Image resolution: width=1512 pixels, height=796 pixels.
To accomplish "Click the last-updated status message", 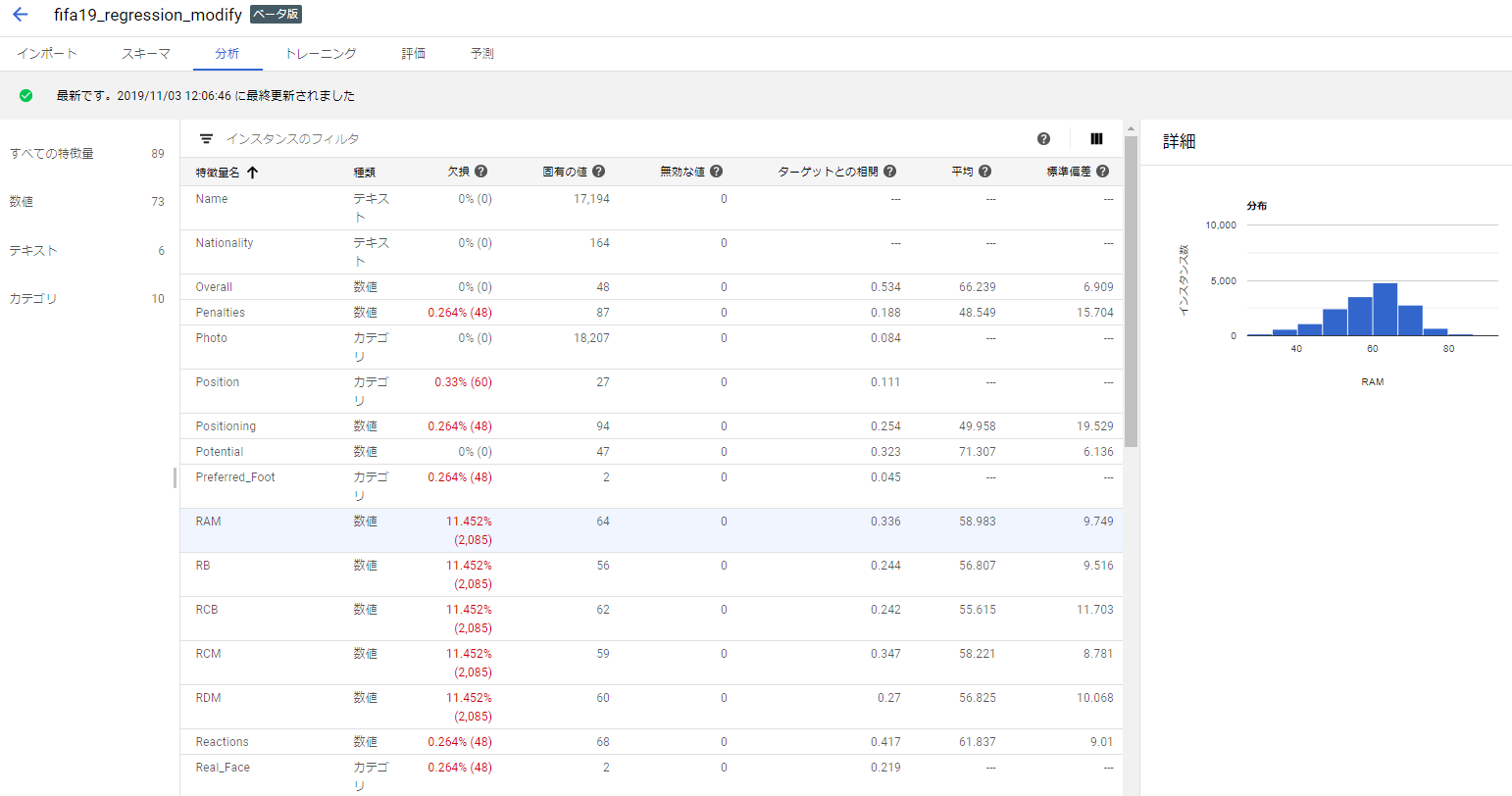I will coord(206,96).
